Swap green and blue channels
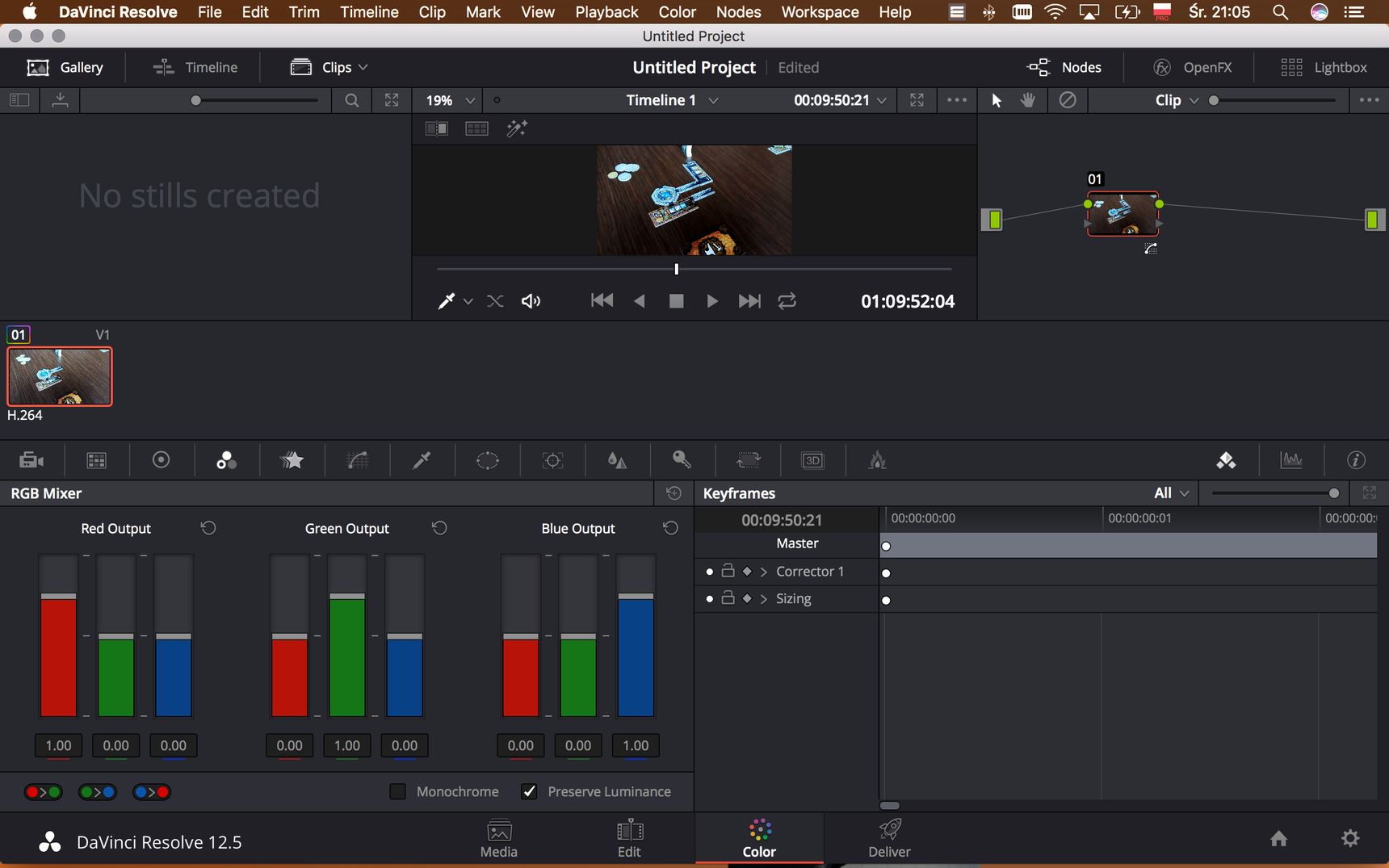The width and height of the screenshot is (1389, 868). click(97, 792)
